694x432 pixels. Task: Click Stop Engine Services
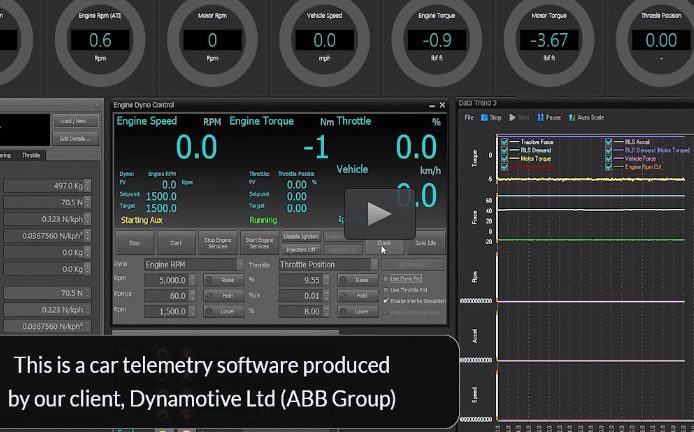tap(218, 243)
